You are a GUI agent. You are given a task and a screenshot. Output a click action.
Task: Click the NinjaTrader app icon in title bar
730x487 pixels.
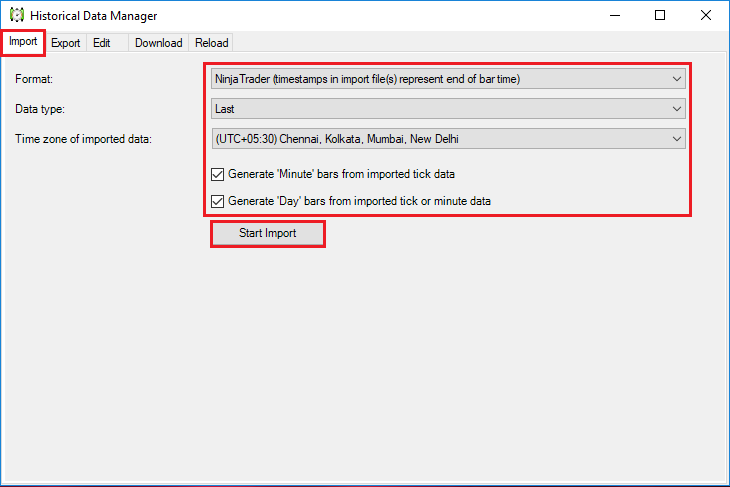point(17,15)
